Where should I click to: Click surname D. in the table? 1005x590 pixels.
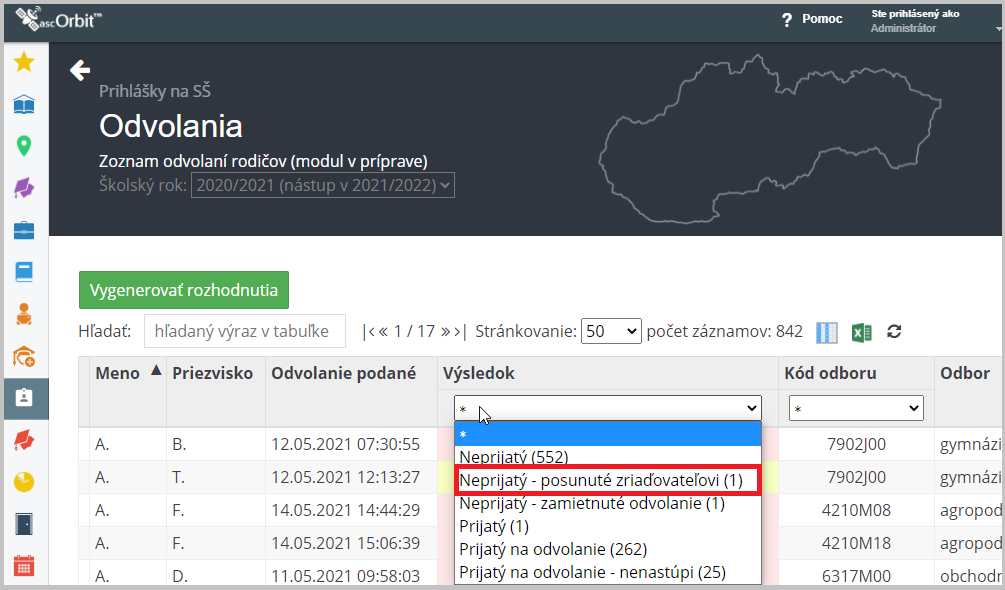pyautogui.click(x=180, y=575)
